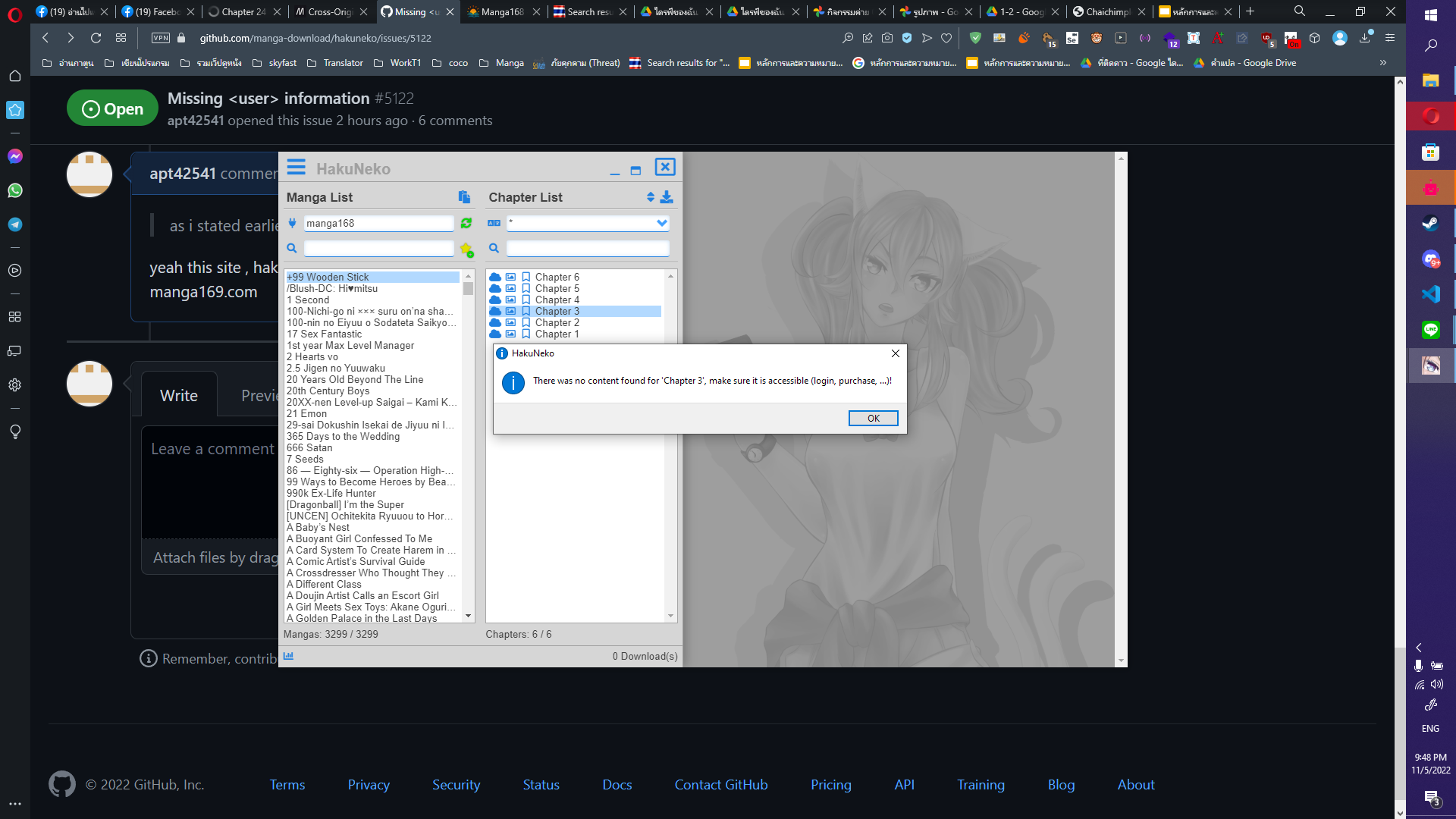Click the connector plug icon beside manga168
The image size is (1456, 819).
point(292,223)
